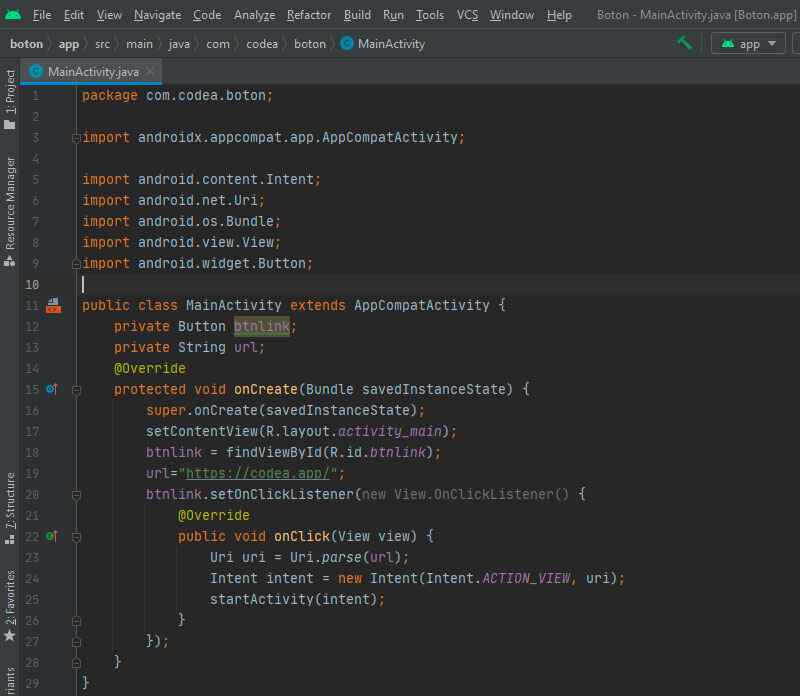Select the MainActivity.java editor tab
The height and width of the screenshot is (696, 800).
point(95,72)
